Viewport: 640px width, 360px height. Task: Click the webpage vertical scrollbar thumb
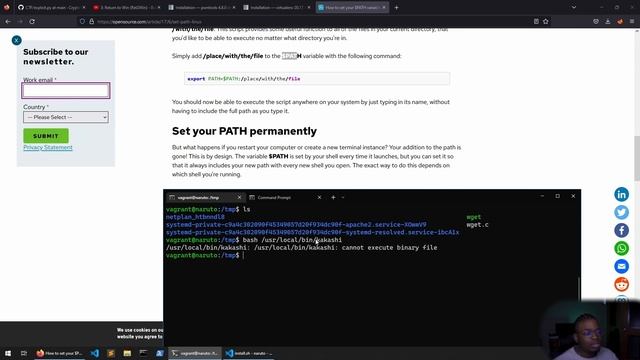click(637, 158)
